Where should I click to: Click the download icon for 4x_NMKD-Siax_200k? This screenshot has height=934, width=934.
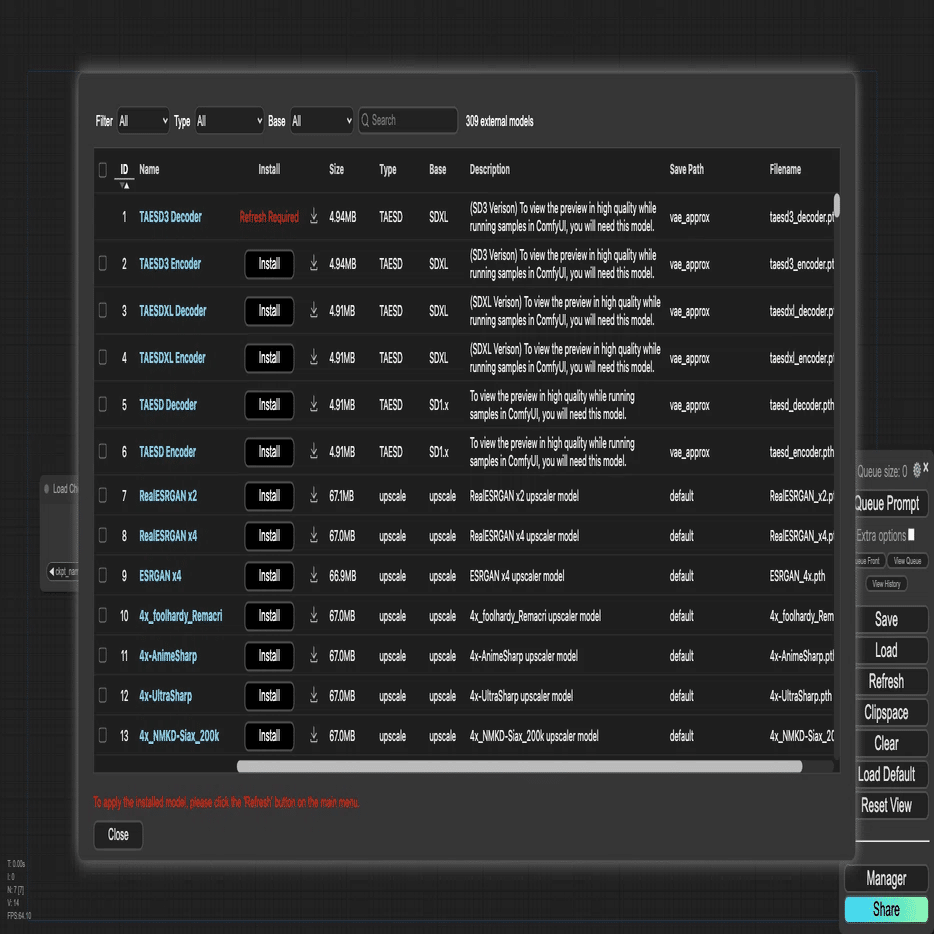click(314, 736)
